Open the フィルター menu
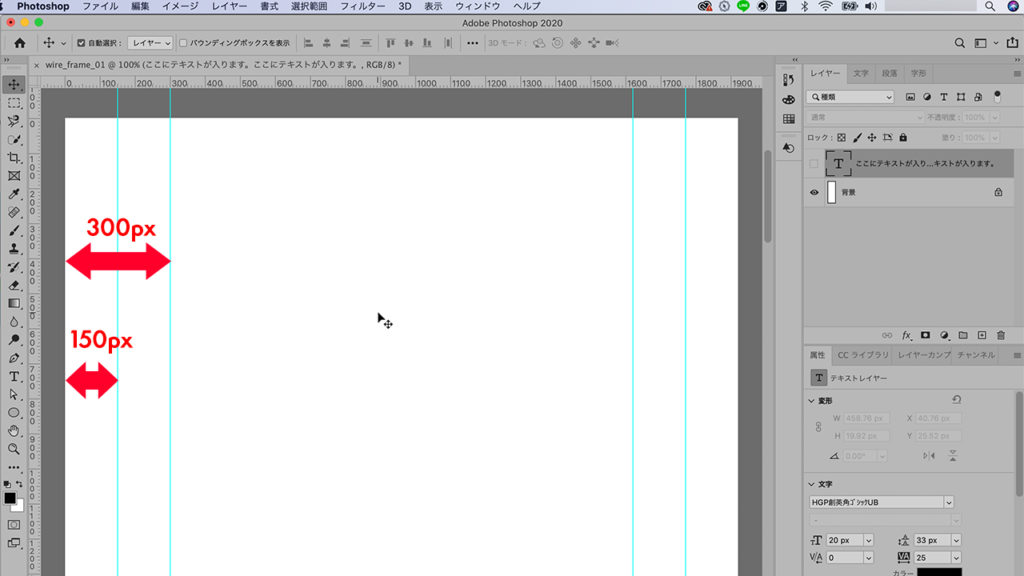 [362, 7]
